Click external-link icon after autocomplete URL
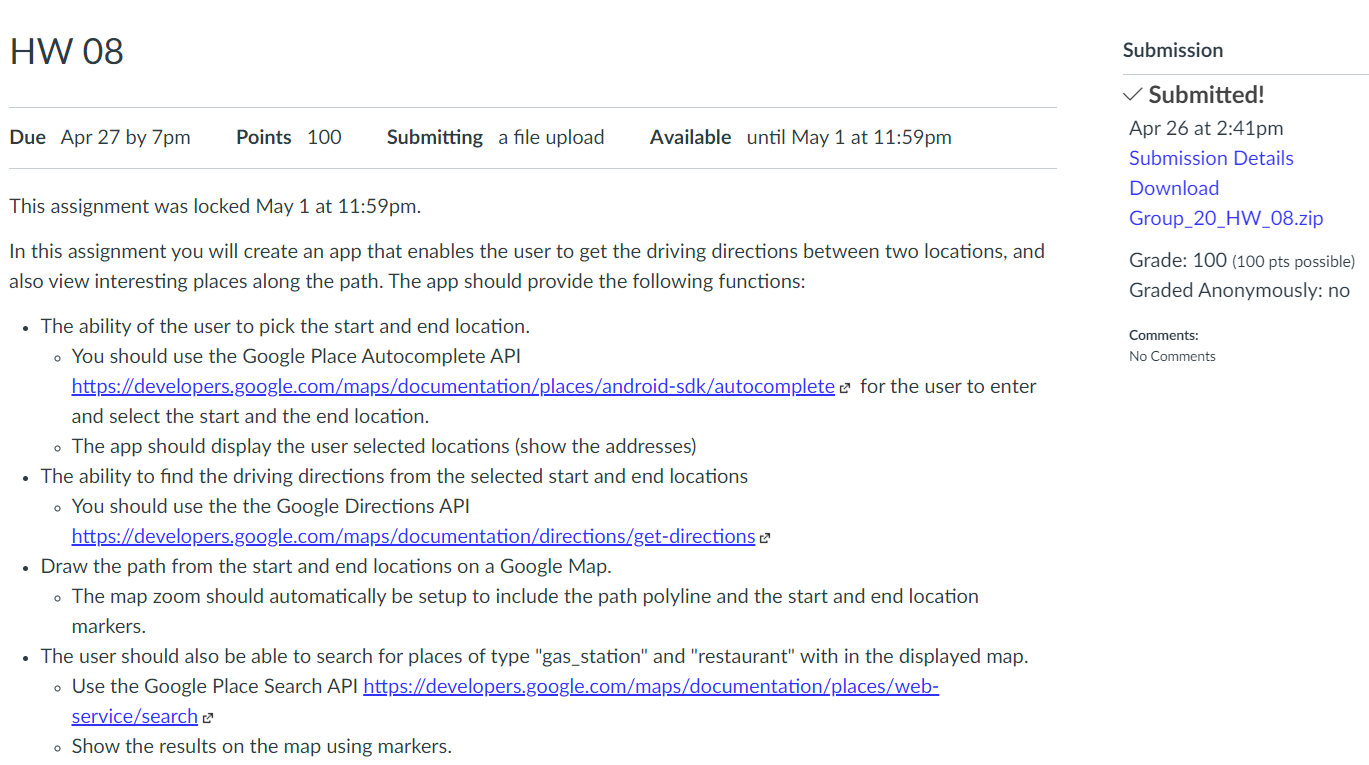This screenshot has width=1369, height=765. click(845, 388)
